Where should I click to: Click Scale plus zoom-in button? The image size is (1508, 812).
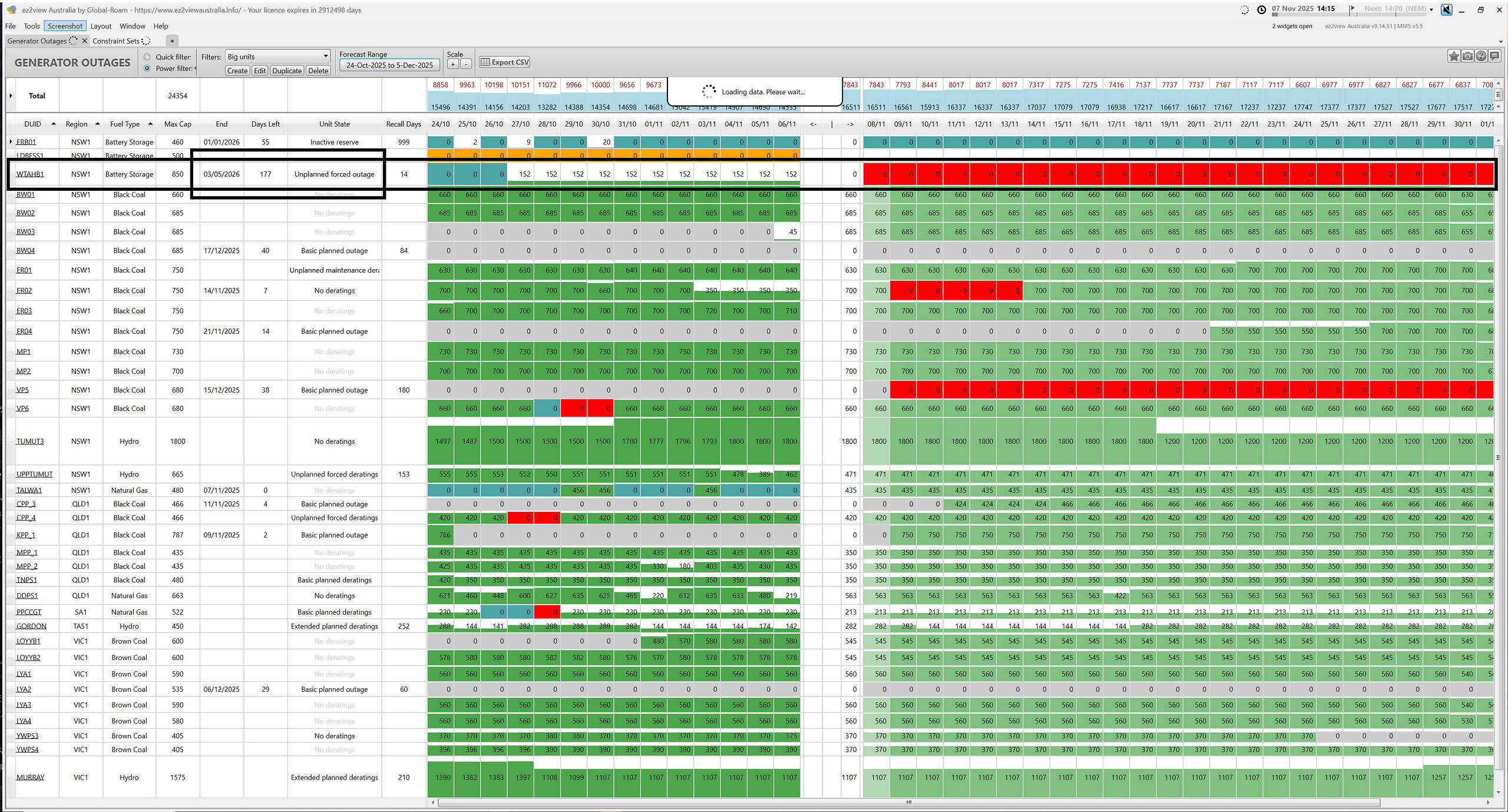pyautogui.click(x=453, y=64)
